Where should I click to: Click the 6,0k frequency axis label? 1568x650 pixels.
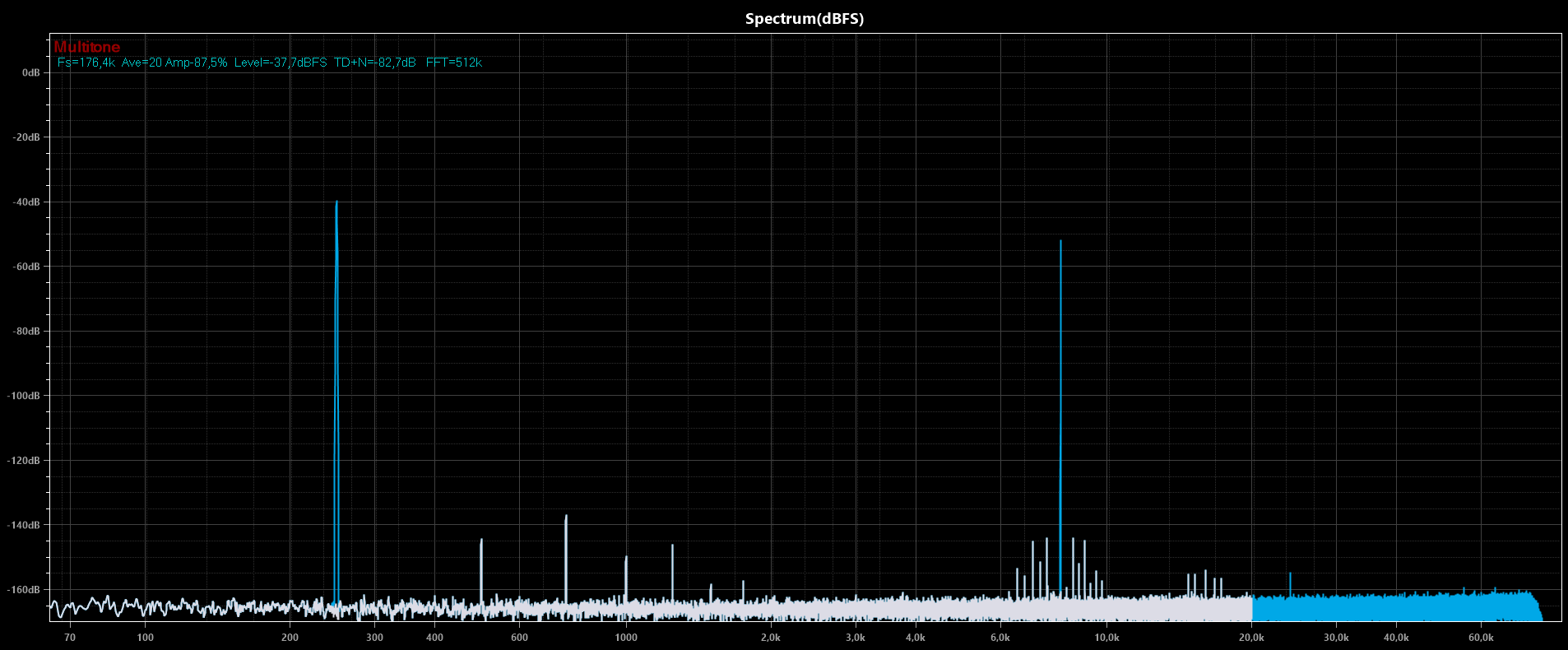pos(1000,637)
